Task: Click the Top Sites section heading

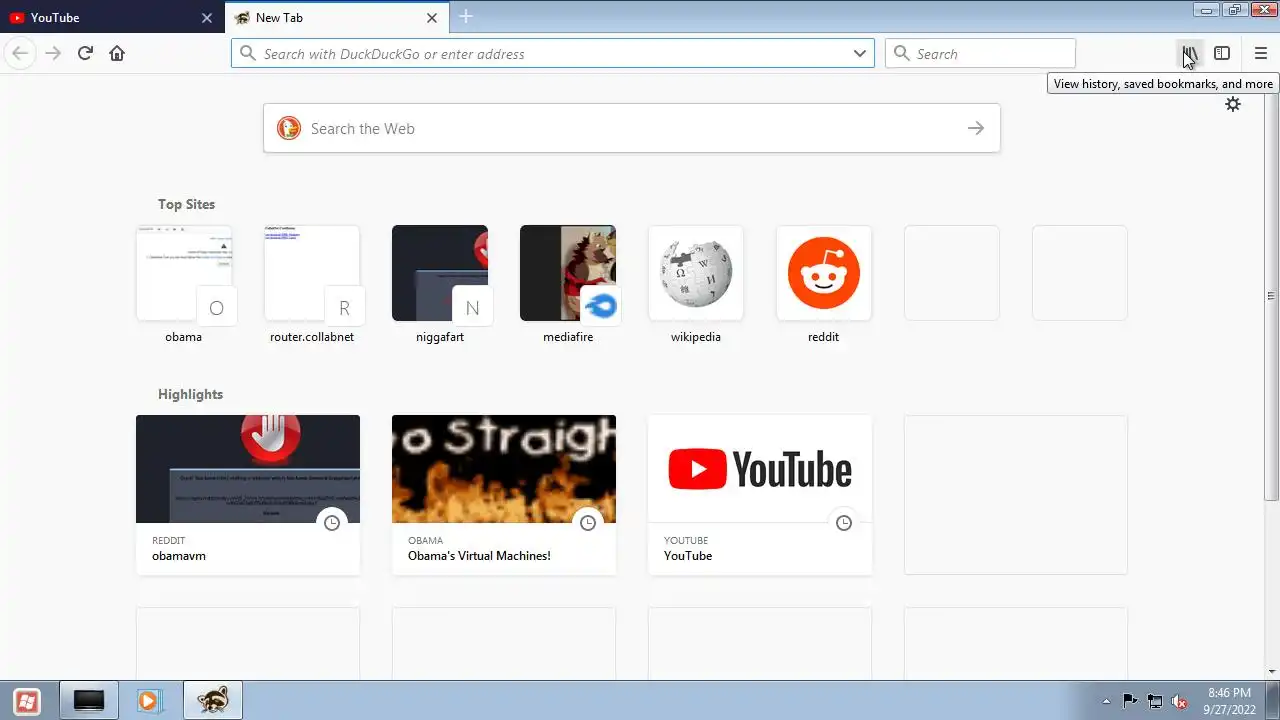Action: [x=186, y=204]
